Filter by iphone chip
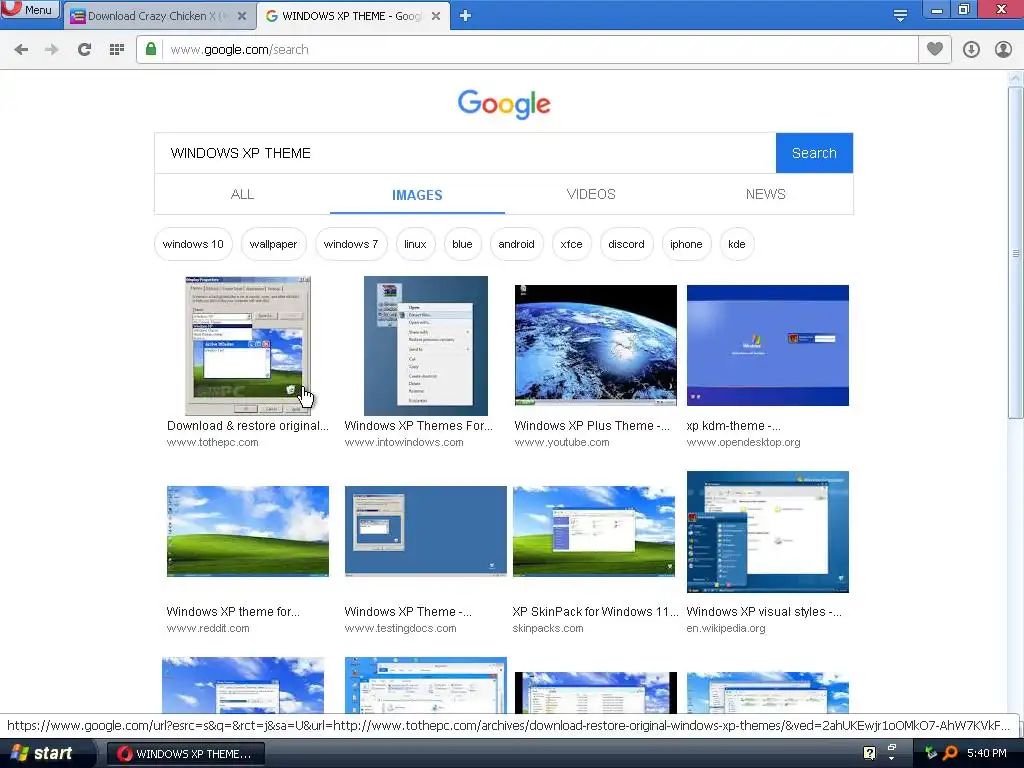The image size is (1024, 768). coord(686,244)
